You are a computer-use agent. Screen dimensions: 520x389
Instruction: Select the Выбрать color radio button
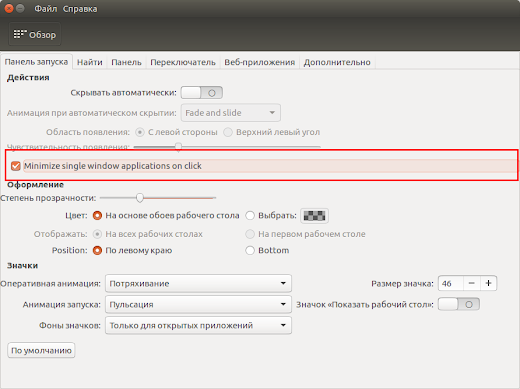click(x=250, y=216)
